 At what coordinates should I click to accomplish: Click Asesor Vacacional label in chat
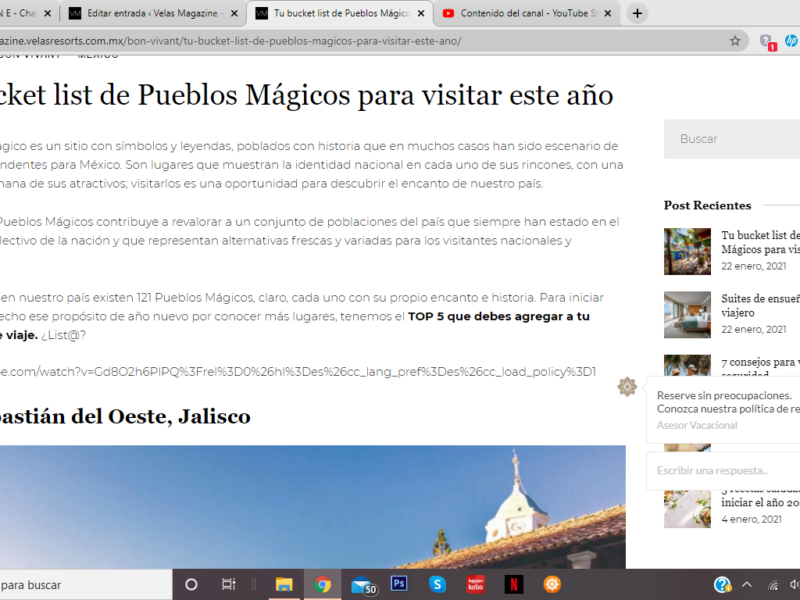pyautogui.click(x=697, y=425)
